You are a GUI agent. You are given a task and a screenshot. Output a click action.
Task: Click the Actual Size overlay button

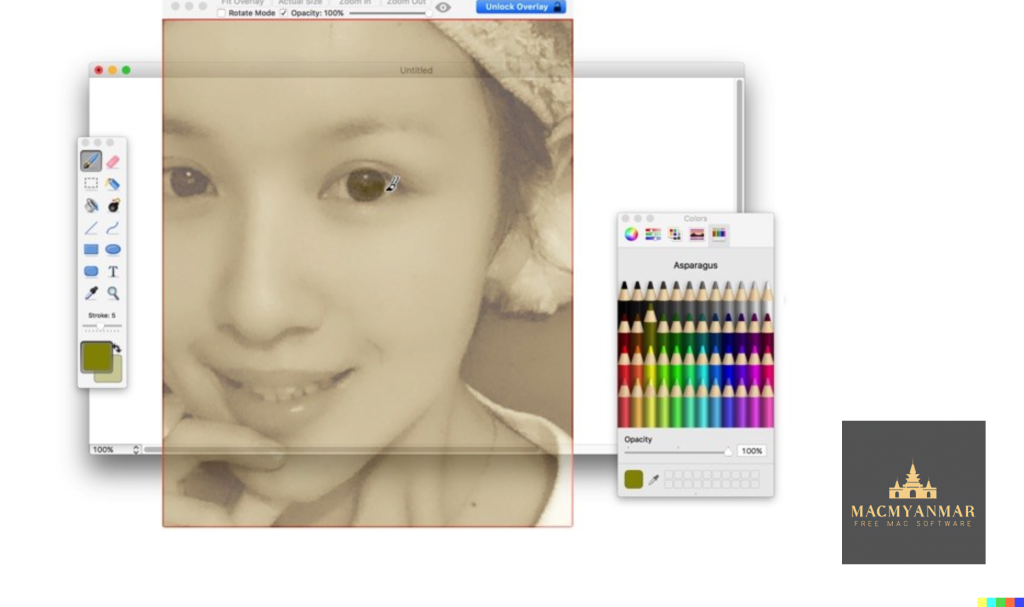click(300, 3)
